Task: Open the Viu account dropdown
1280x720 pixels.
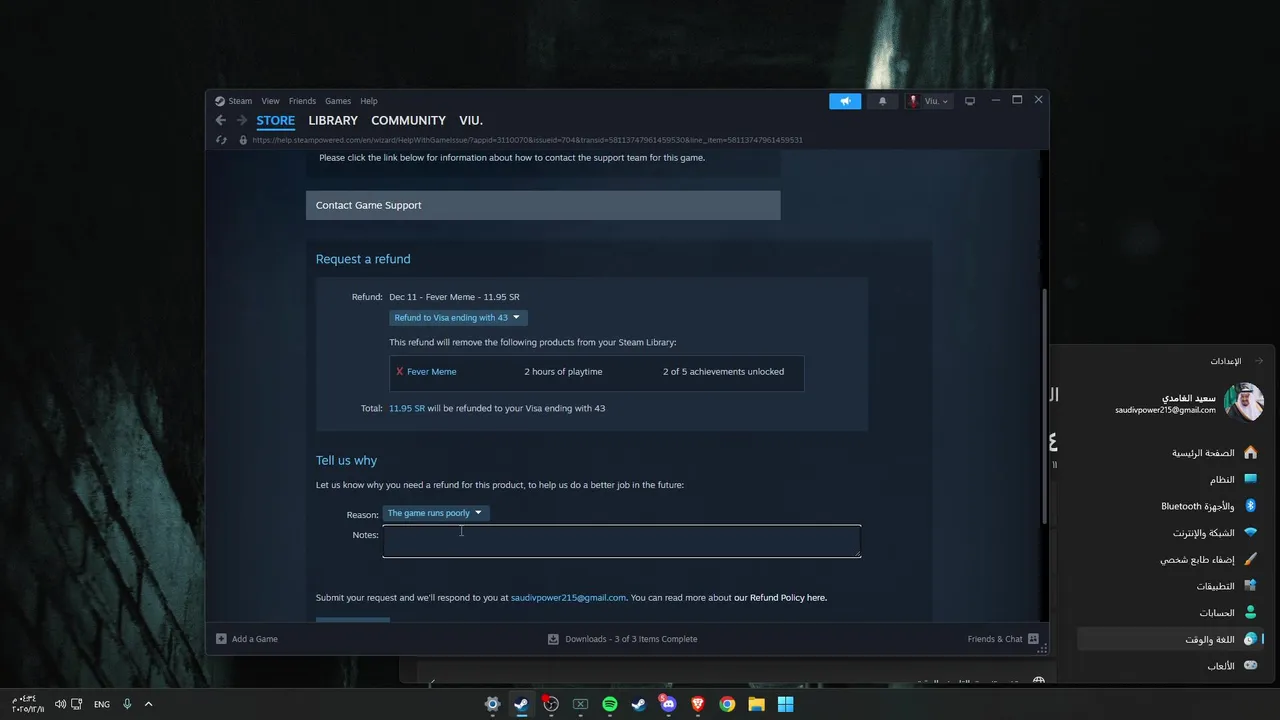Action: pyautogui.click(x=928, y=101)
